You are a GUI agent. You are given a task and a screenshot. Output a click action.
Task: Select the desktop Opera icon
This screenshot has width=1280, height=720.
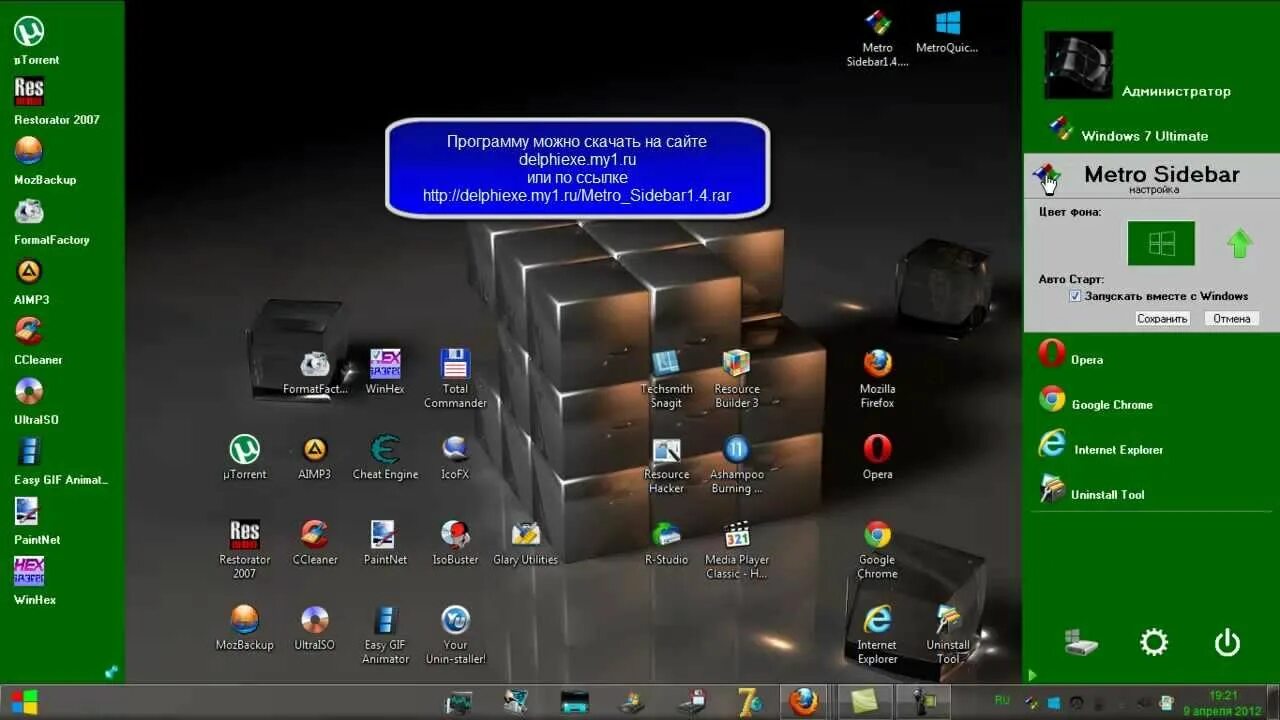pos(877,457)
